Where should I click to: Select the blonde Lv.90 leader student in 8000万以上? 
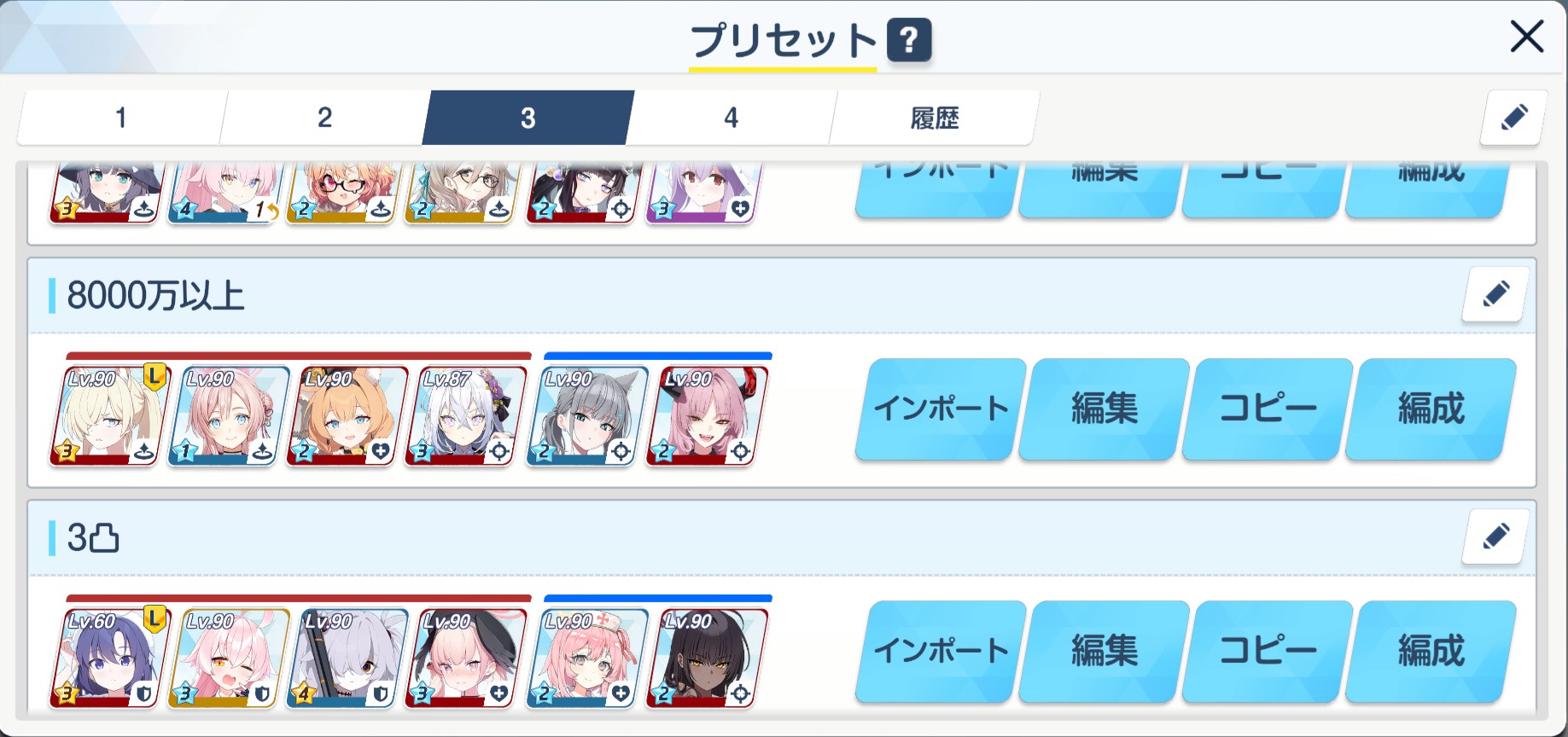point(109,415)
